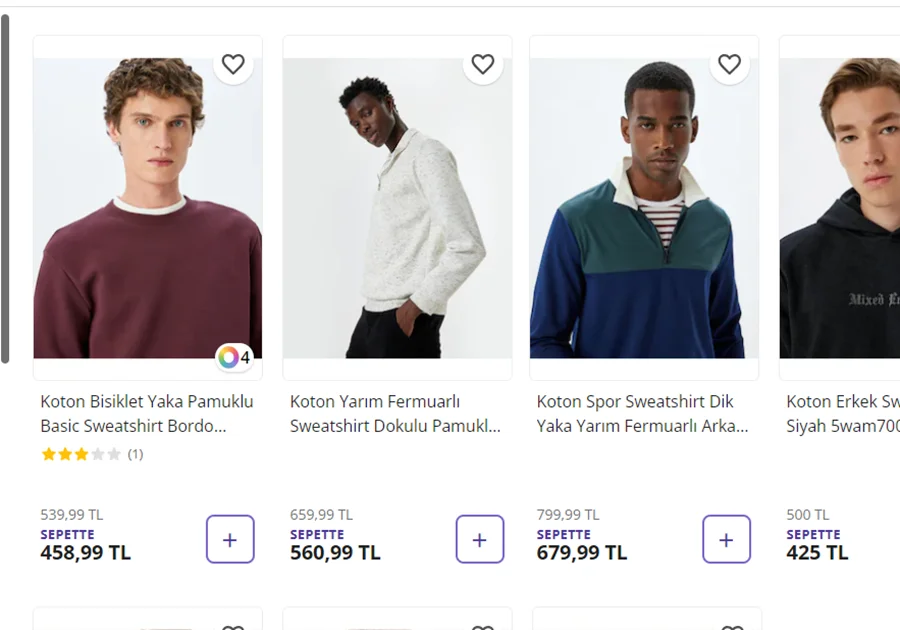Click the vertical scrollbar on the left edge
Viewport: 900px width, 630px height.
coord(5,190)
